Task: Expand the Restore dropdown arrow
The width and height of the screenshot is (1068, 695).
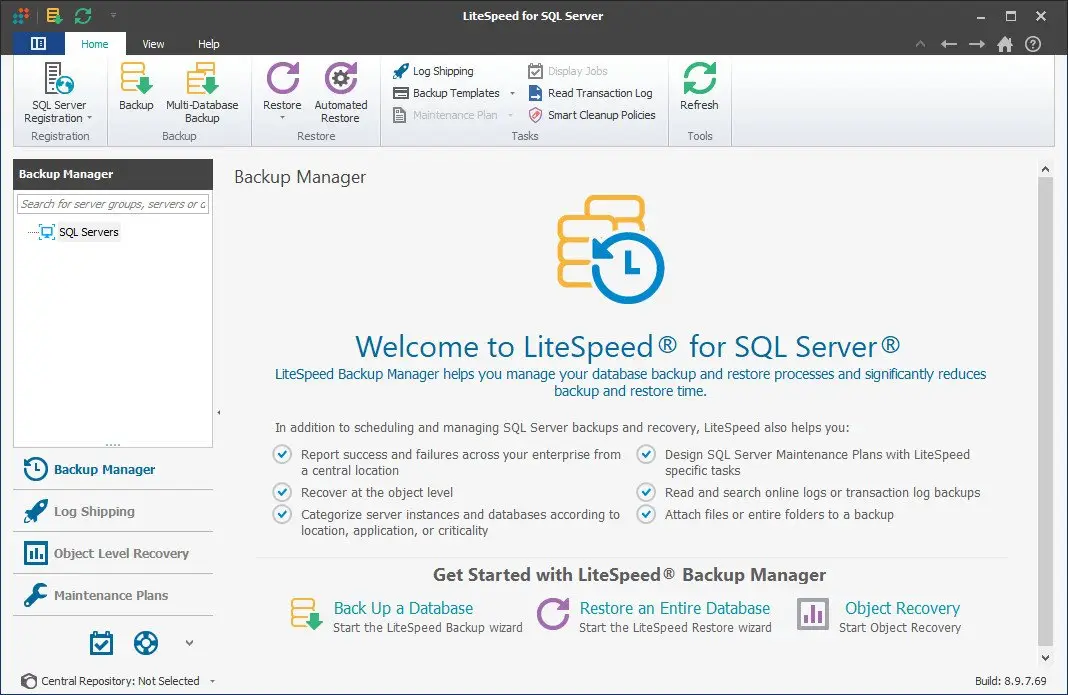Action: click(282, 118)
